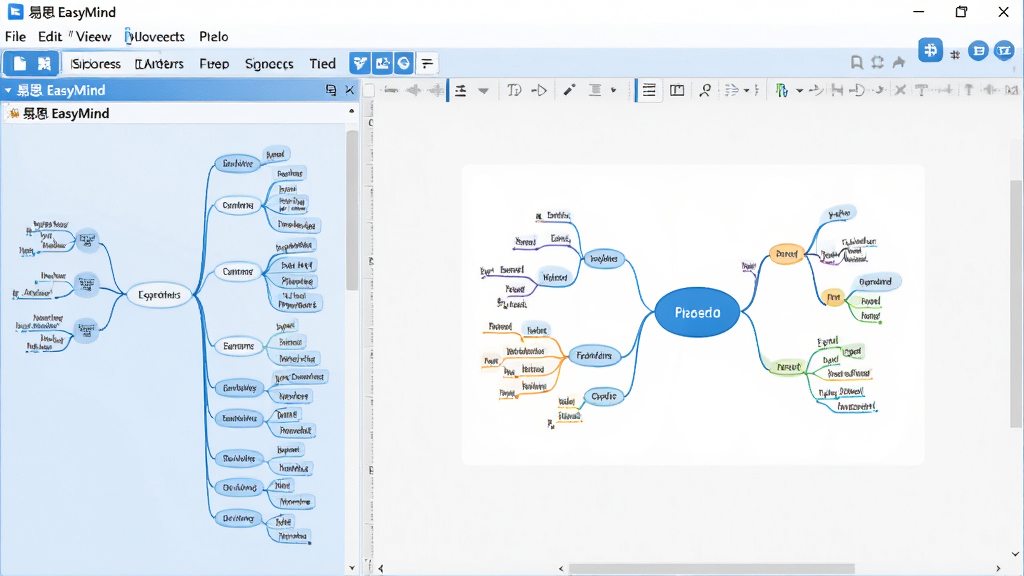
Task: Click the blue rounded-square icon under the window controls
Action: click(930, 50)
